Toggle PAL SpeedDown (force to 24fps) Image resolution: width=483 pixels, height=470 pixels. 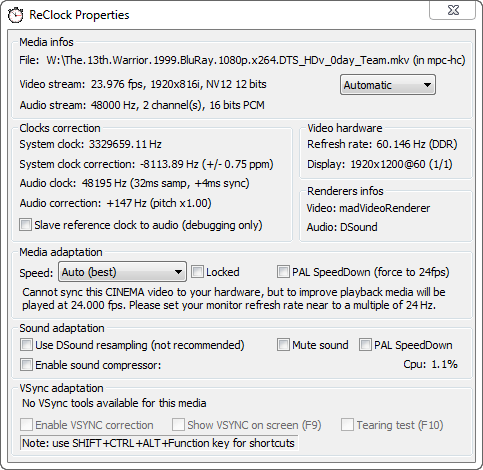pos(283,272)
